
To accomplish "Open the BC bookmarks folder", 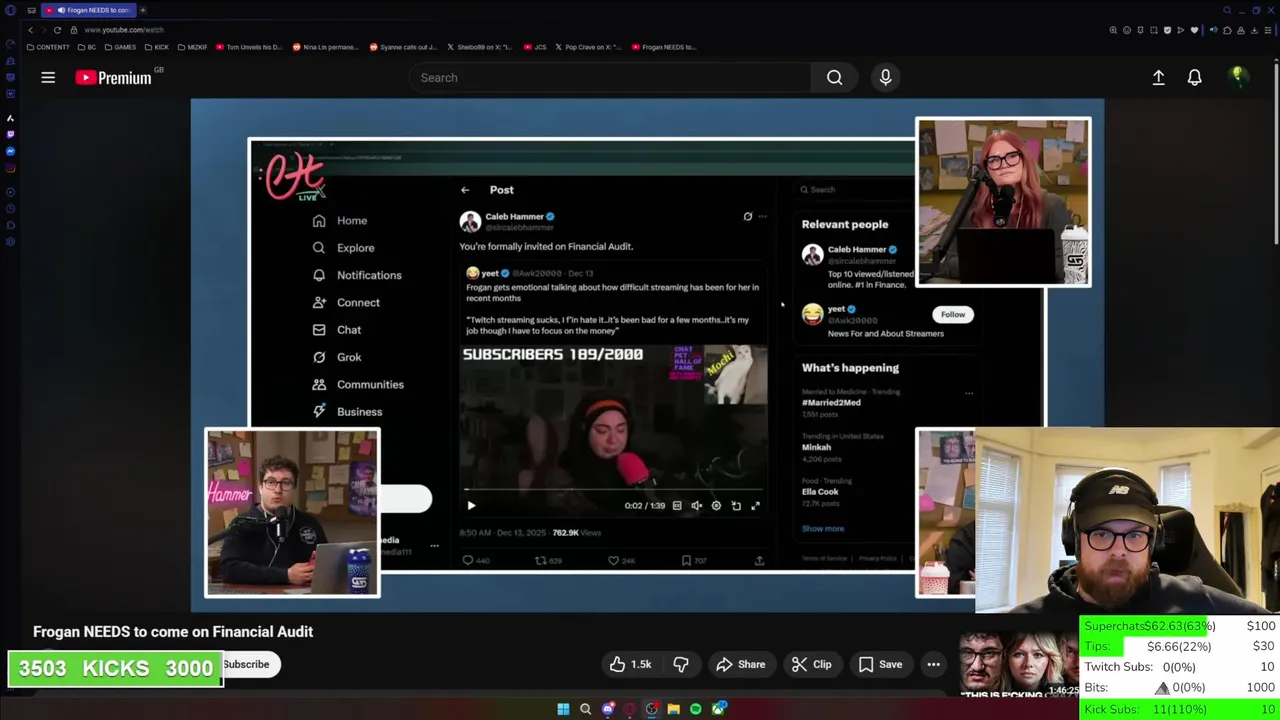I will click(x=86, y=47).
